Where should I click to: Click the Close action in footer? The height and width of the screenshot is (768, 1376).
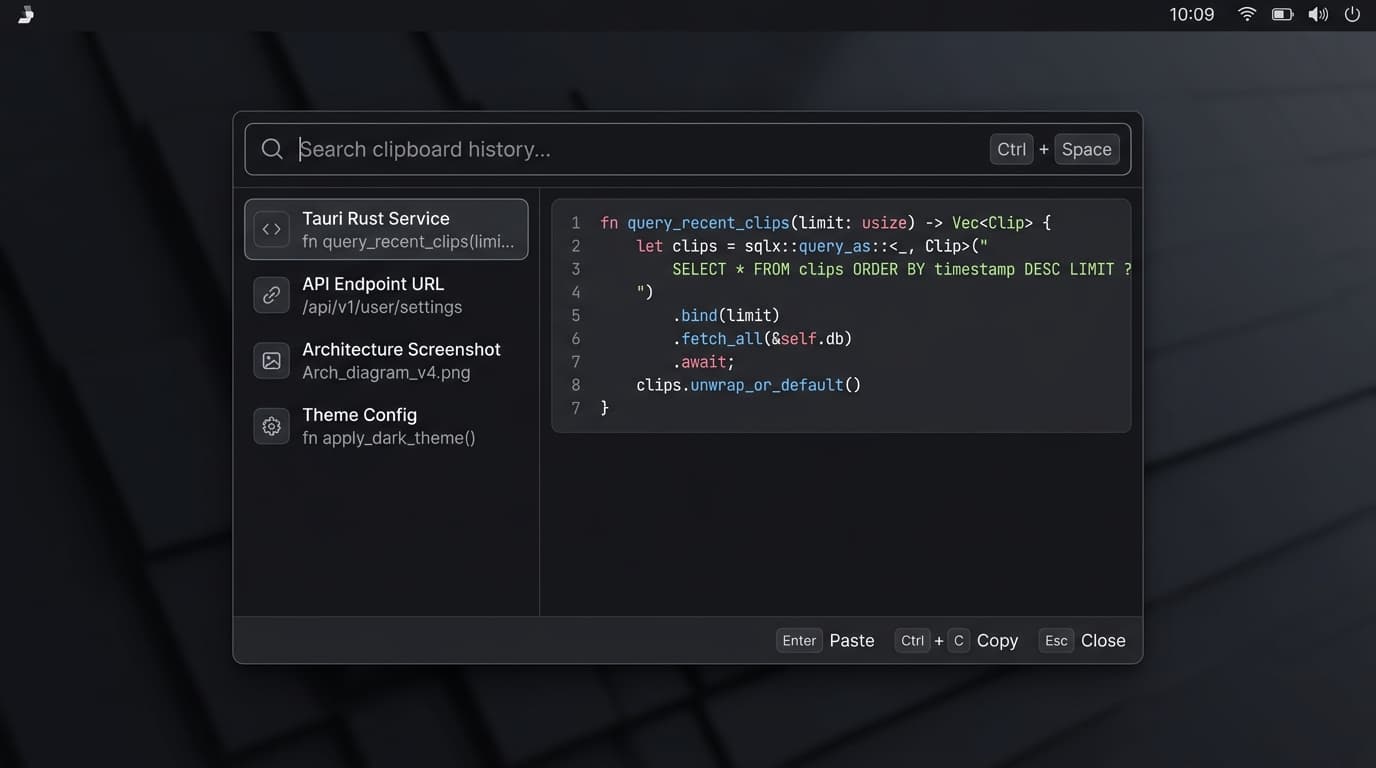(1103, 640)
